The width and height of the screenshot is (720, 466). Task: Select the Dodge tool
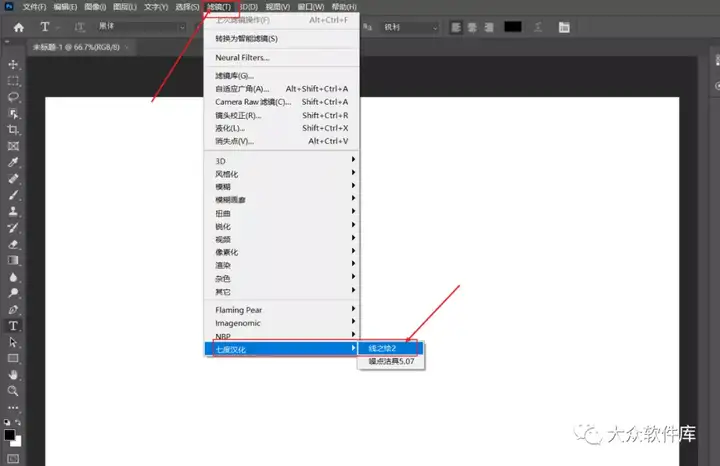(13, 293)
